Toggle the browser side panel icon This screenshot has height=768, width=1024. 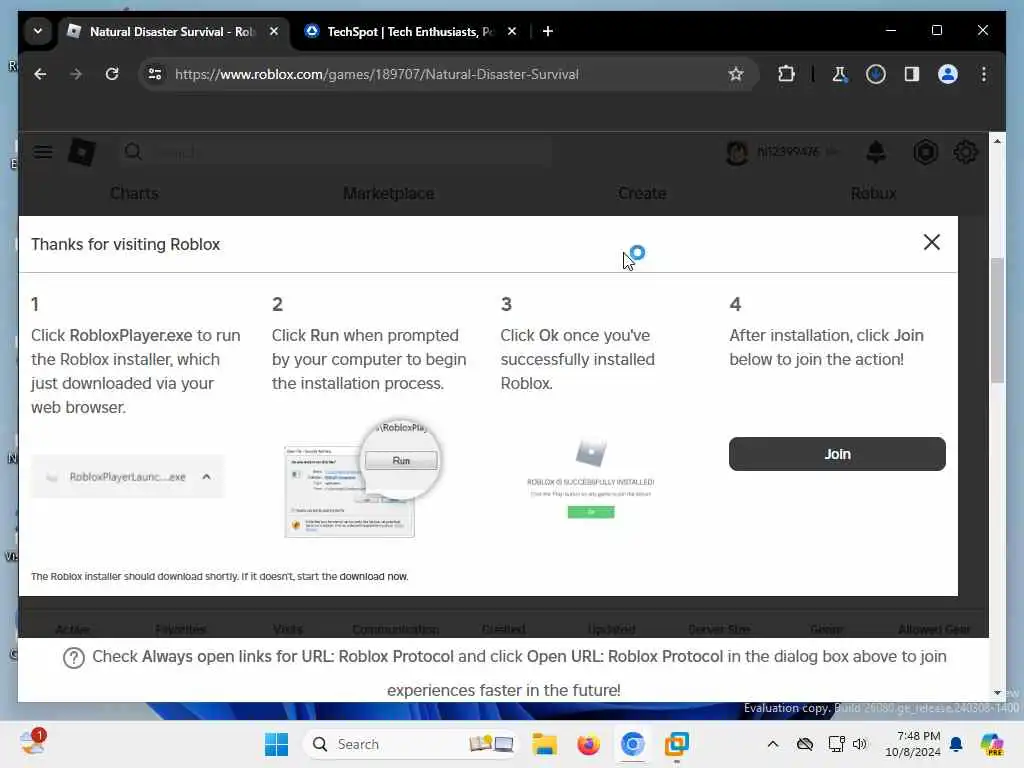[x=912, y=74]
